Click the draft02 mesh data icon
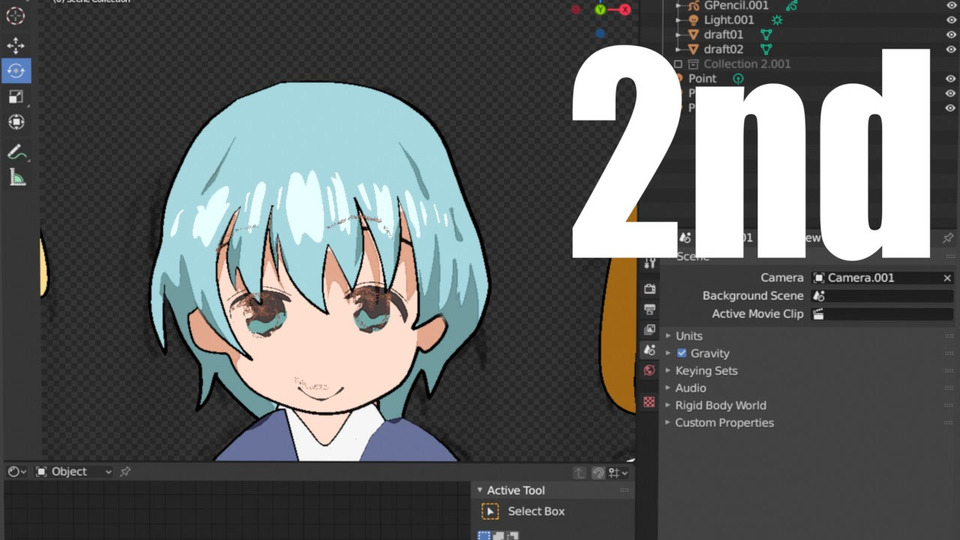 766,50
